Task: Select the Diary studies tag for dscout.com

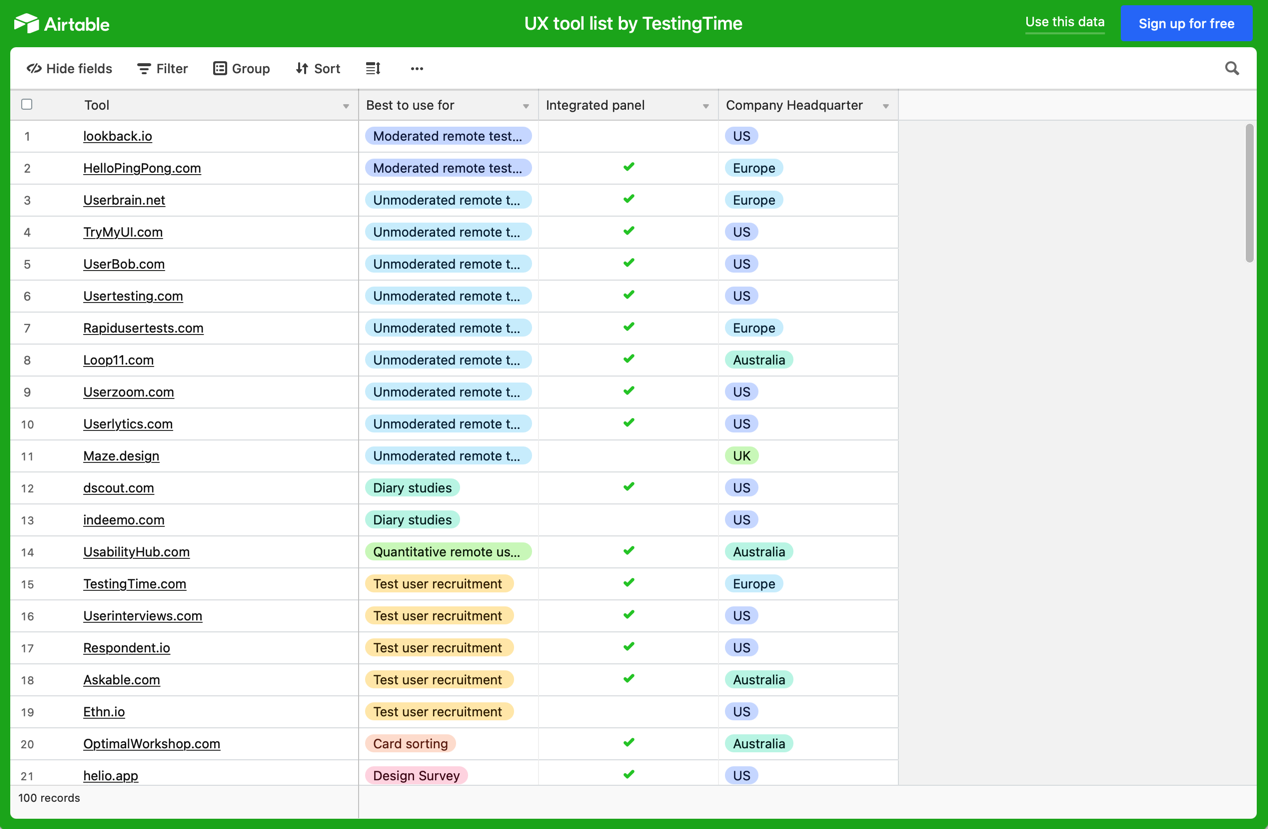Action: [x=412, y=488]
